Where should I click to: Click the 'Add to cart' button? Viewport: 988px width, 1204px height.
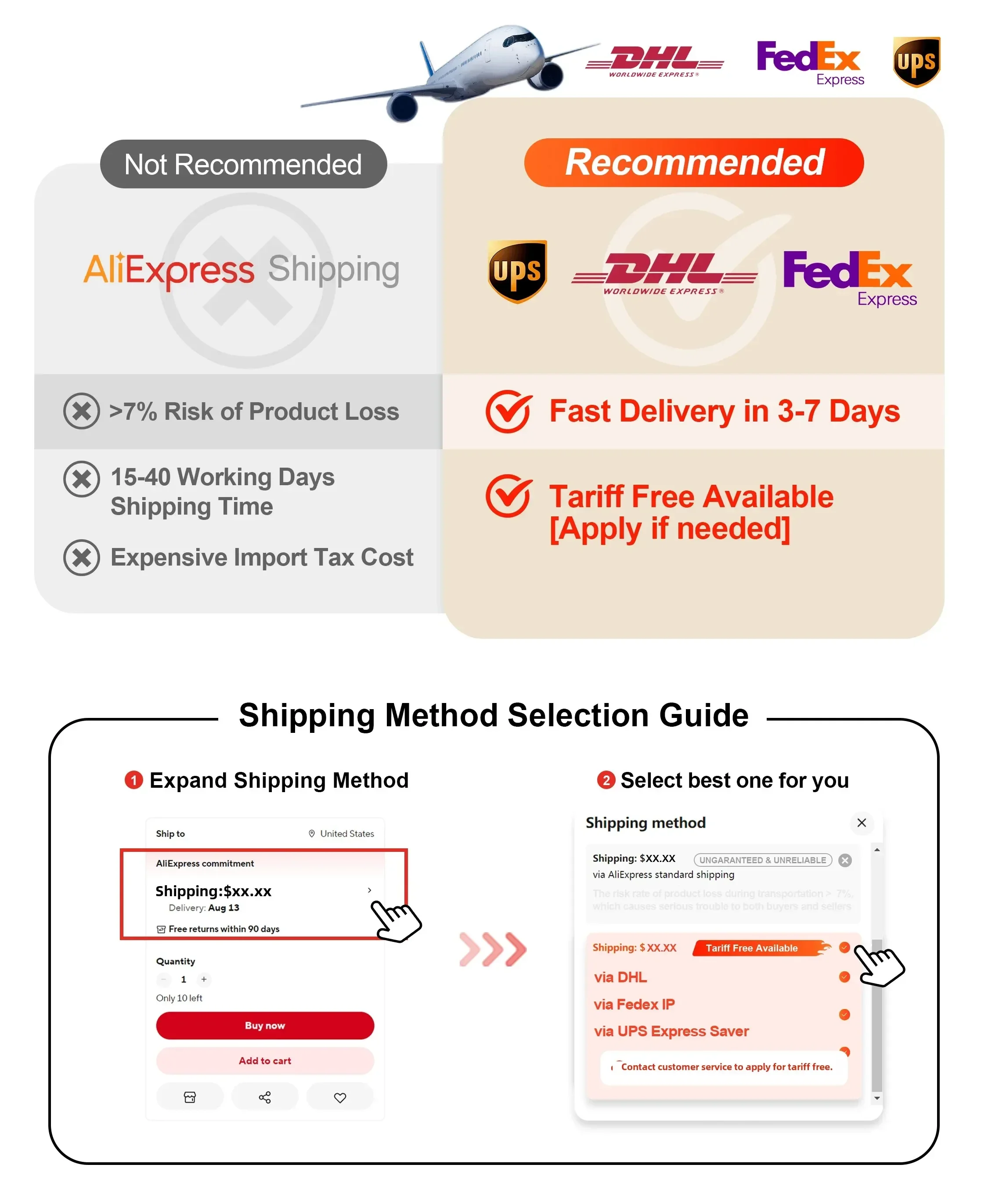[265, 1060]
